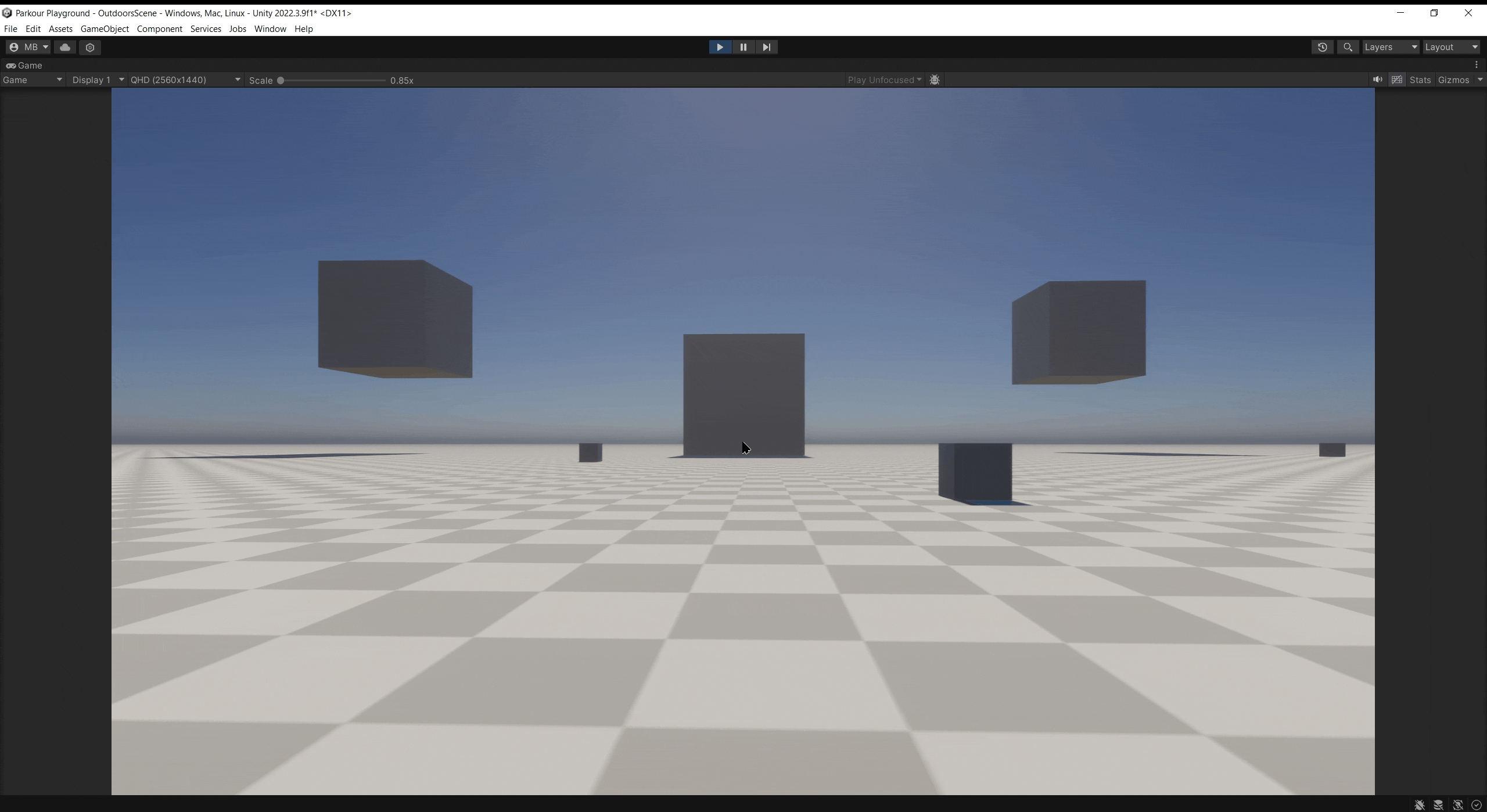Viewport: 1487px width, 812px height.
Task: Click the debug mode bug icon in status bar
Action: click(1419, 805)
